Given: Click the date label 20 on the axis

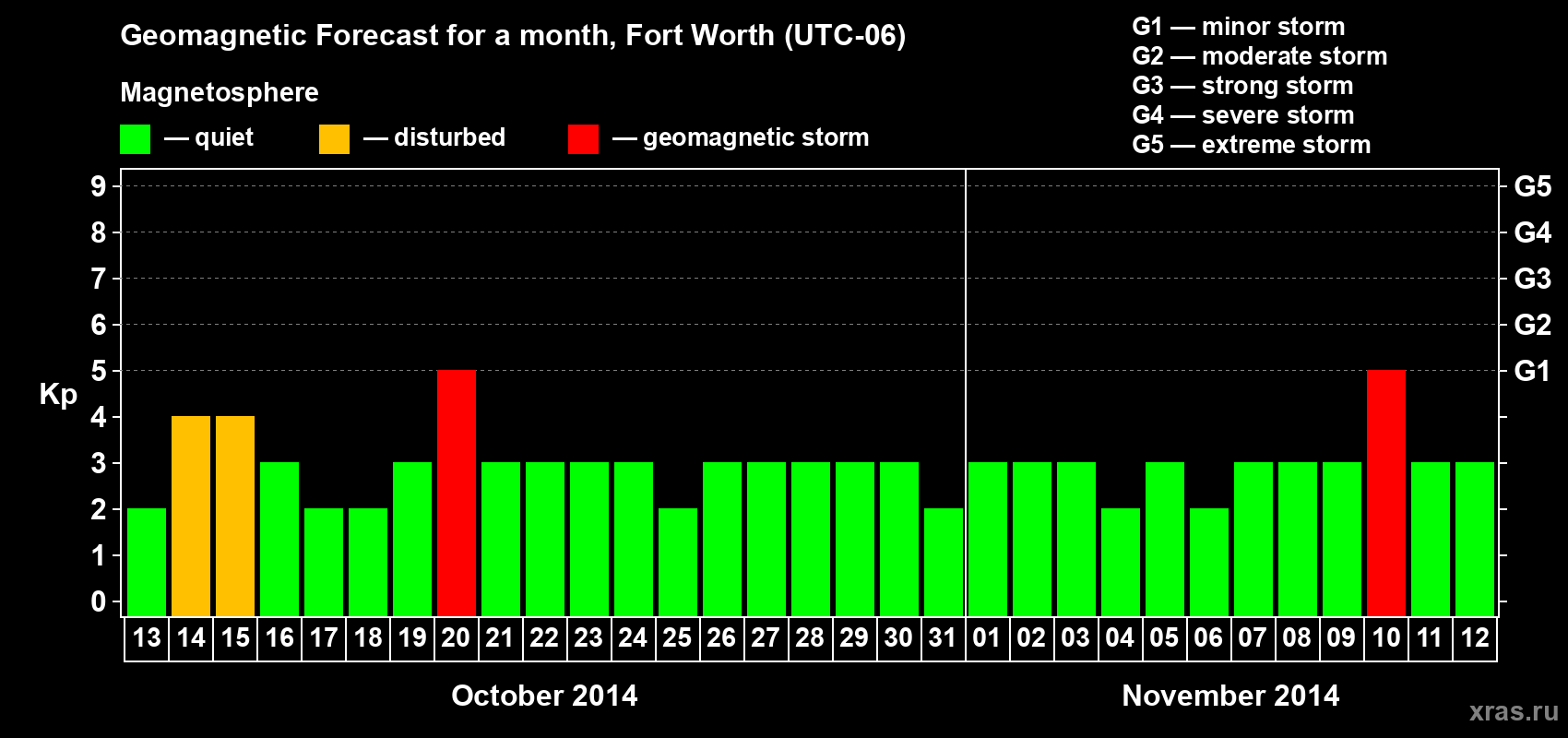Looking at the screenshot, I should (x=457, y=637).
